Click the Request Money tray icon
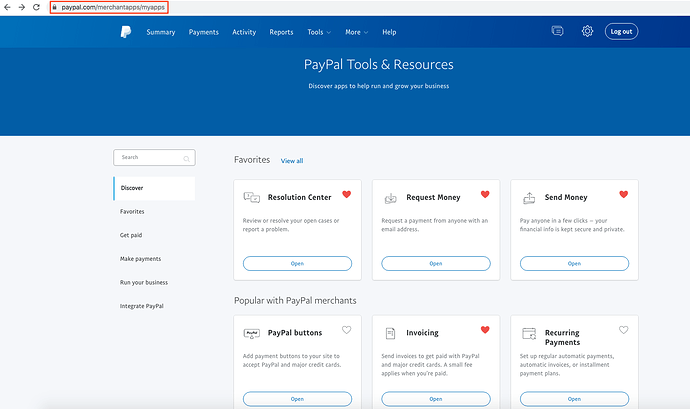The height and width of the screenshot is (409, 690). tap(390, 198)
